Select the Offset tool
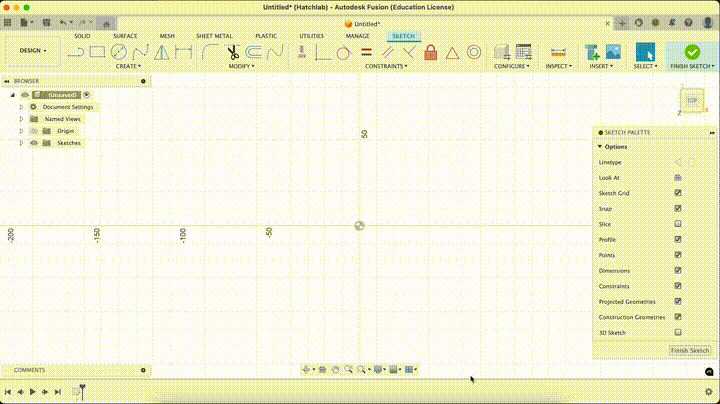Viewport: 720px width, 404px height. [253, 52]
